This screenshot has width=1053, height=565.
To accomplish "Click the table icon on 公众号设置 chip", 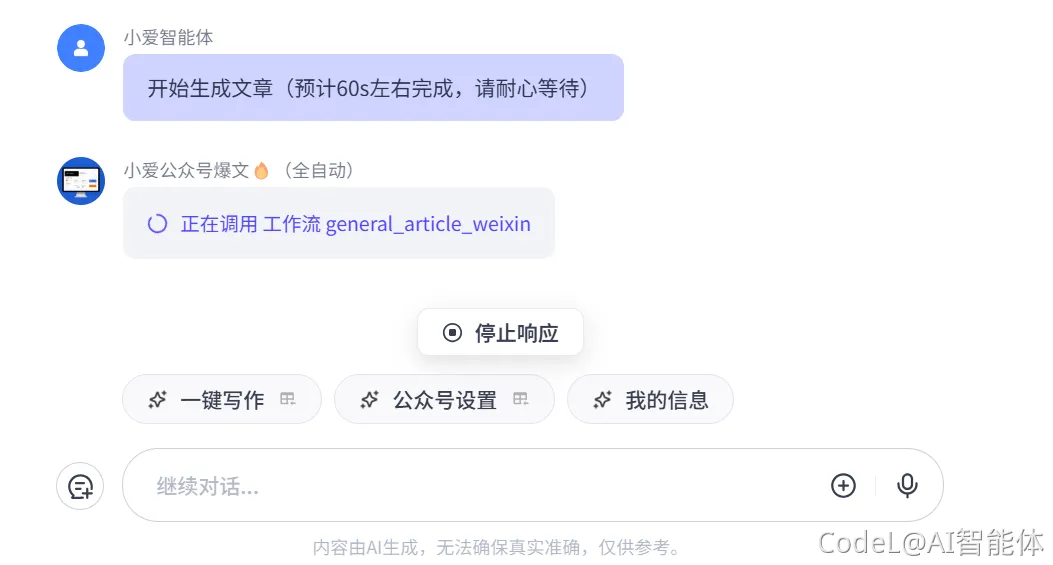I will pyautogui.click(x=520, y=399).
